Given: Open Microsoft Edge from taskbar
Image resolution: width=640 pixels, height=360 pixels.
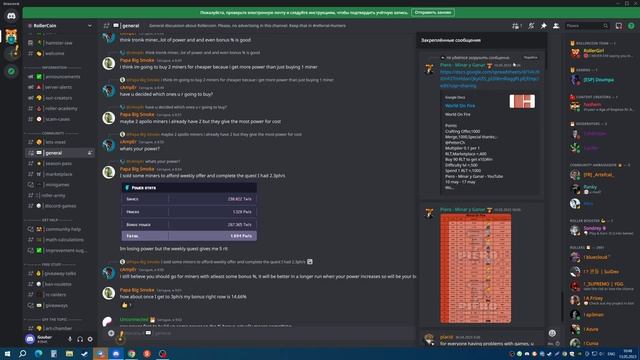Looking at the screenshot, I should click(x=38, y=353).
